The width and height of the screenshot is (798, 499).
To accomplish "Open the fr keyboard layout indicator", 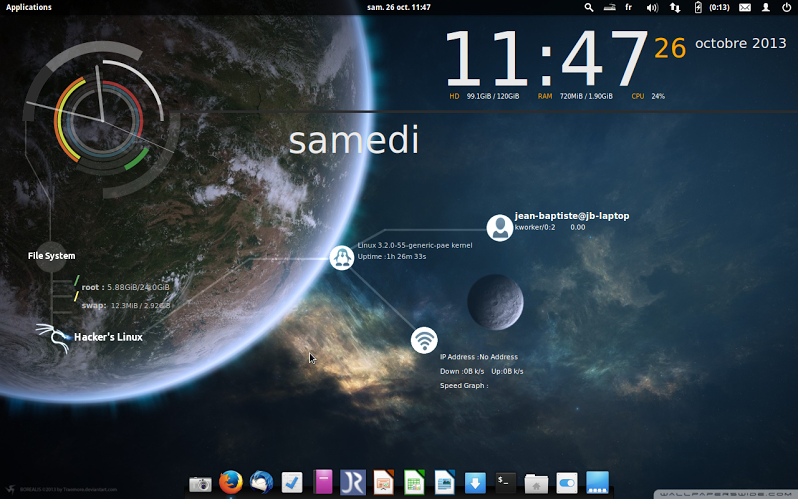I will coord(629,7).
